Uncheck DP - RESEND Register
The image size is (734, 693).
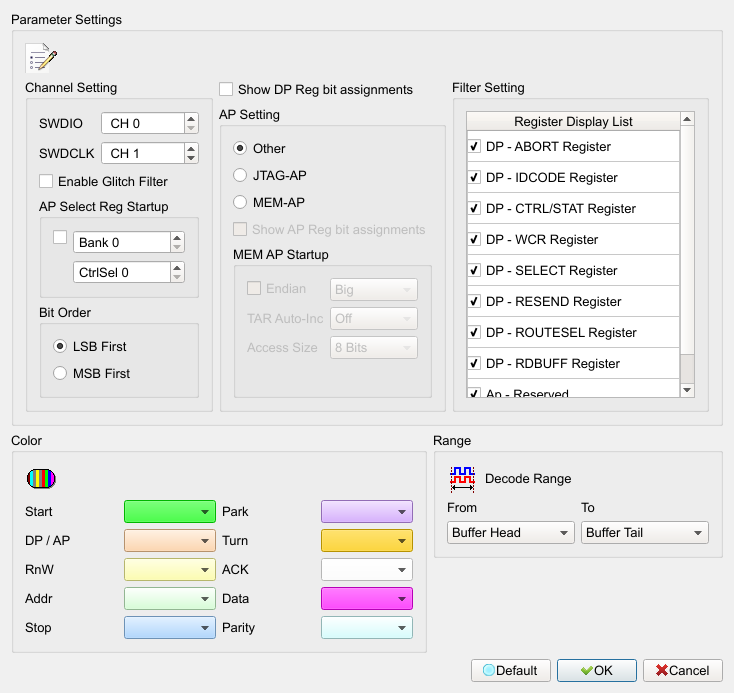(x=474, y=301)
